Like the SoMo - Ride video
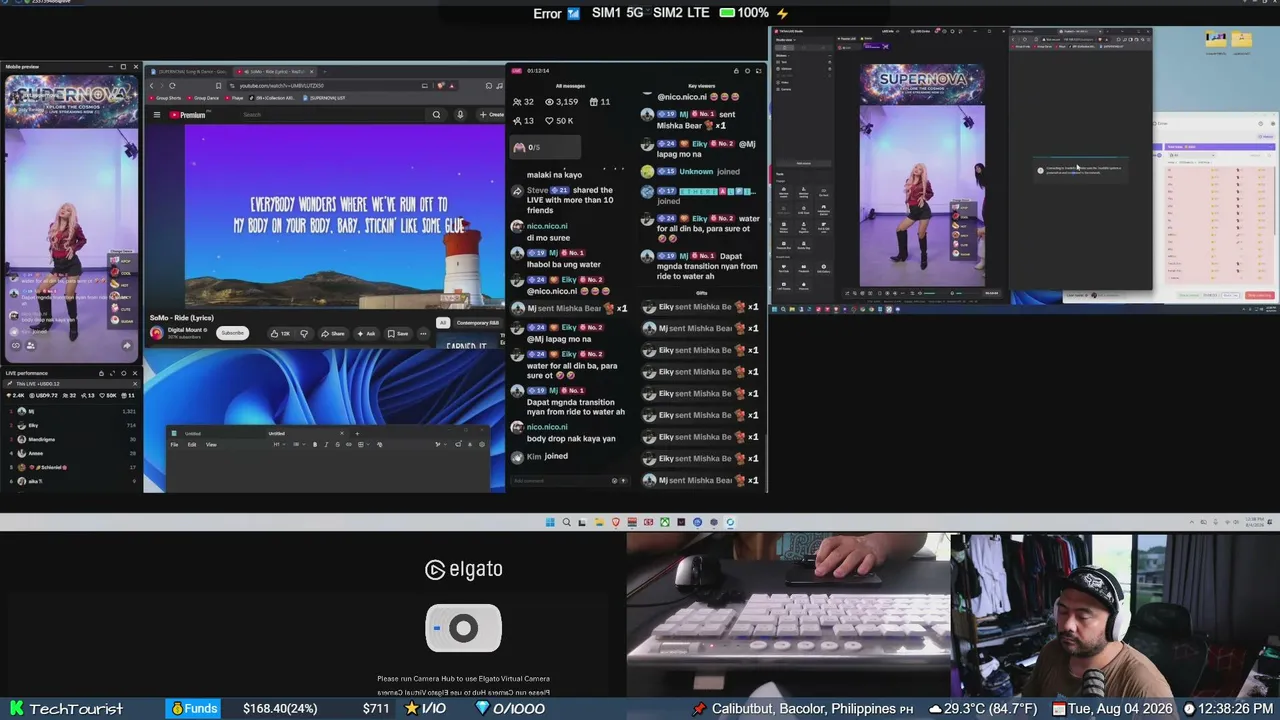 (x=280, y=333)
